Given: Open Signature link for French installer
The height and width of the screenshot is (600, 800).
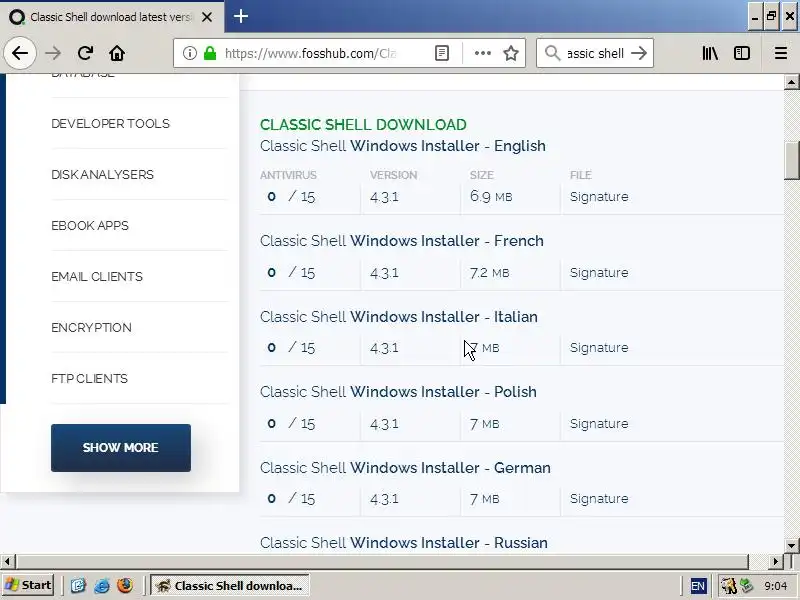Looking at the screenshot, I should 599,273.
